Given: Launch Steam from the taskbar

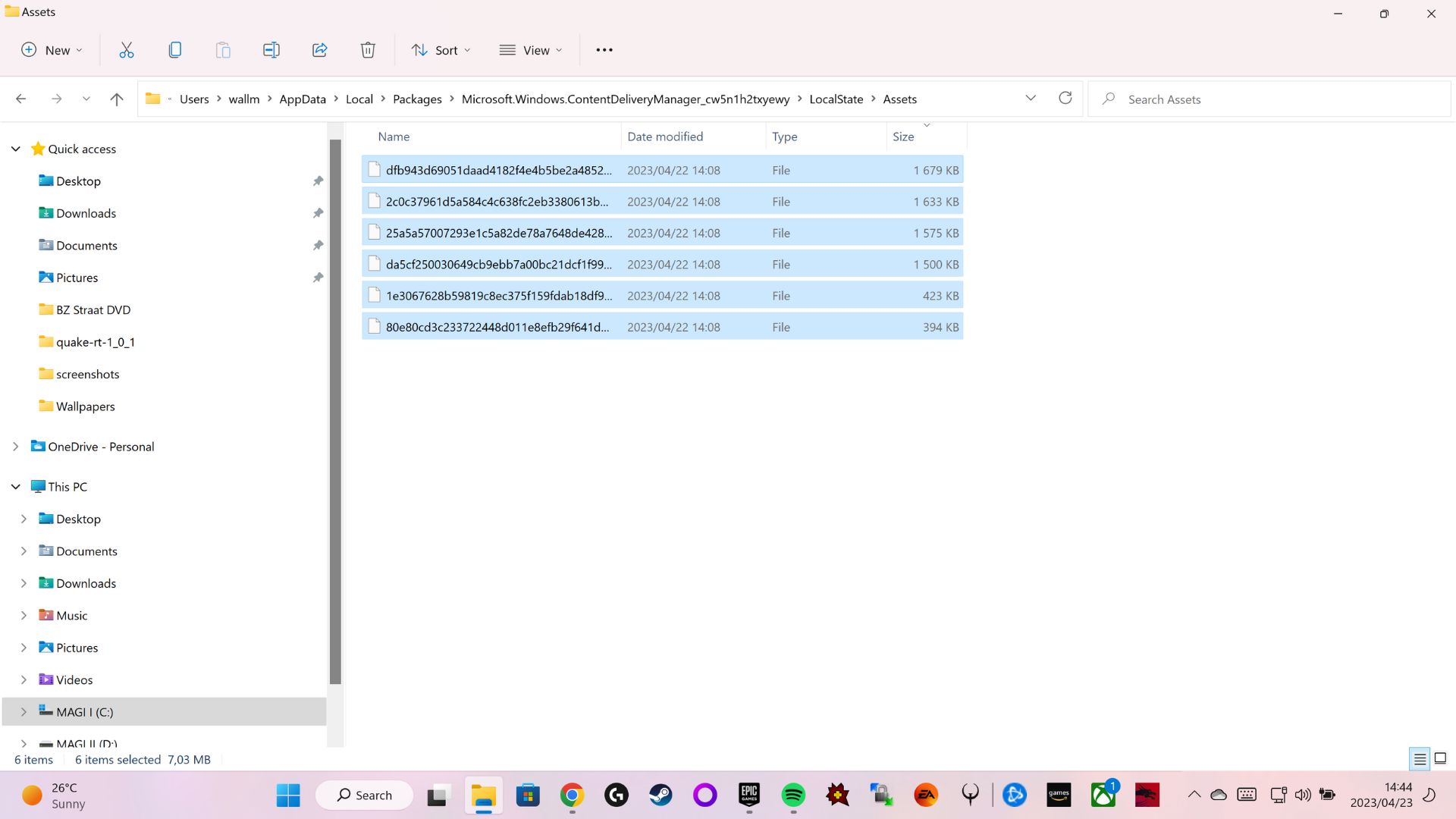Looking at the screenshot, I should click(x=661, y=795).
